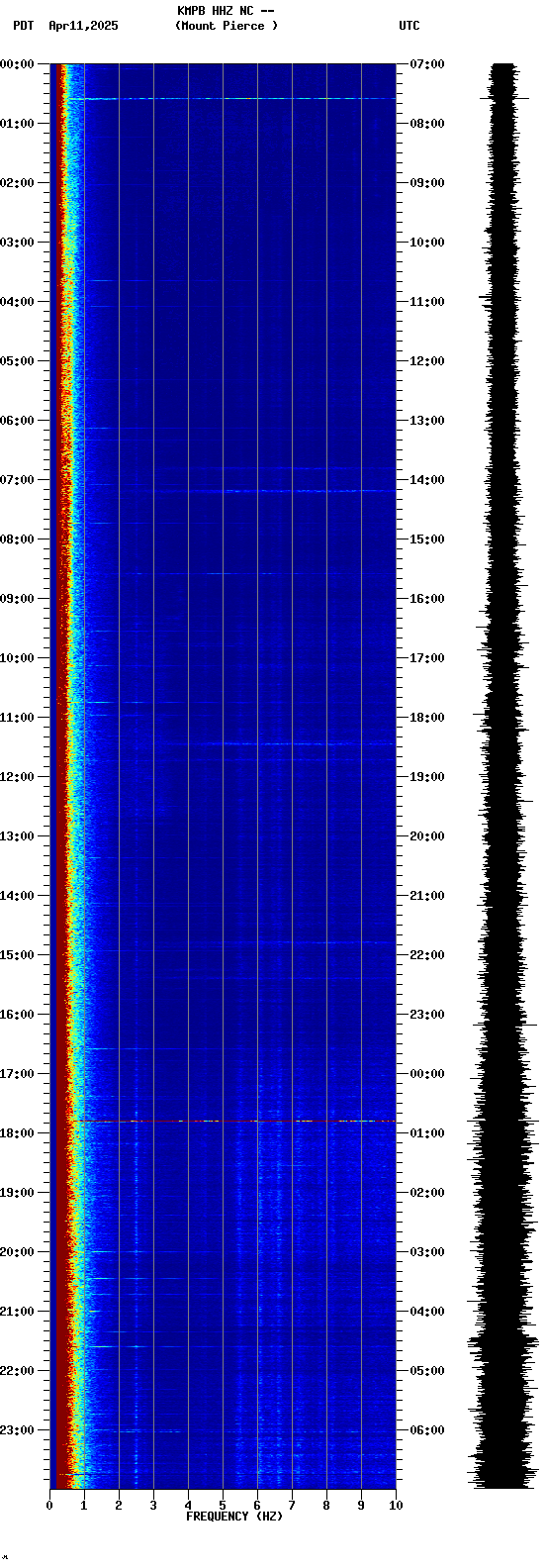This screenshot has height=1568, width=546.
Task: Click the '06:00' PDT time label
Action: coord(17,421)
